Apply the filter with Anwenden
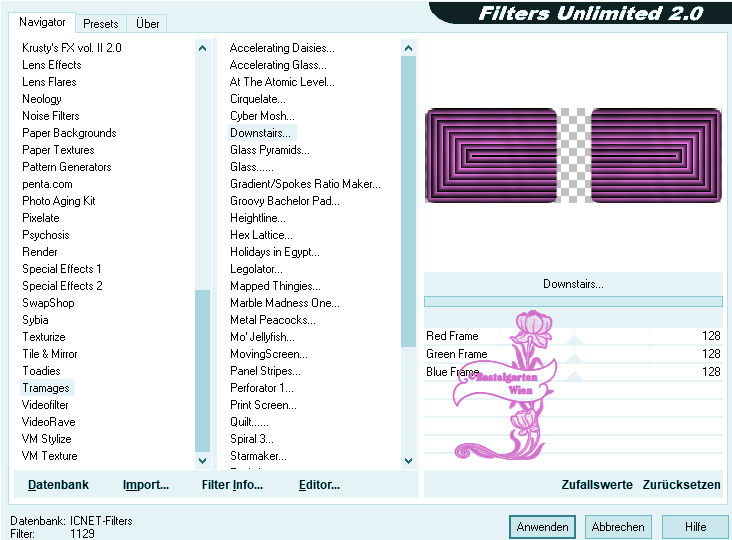 click(x=542, y=527)
